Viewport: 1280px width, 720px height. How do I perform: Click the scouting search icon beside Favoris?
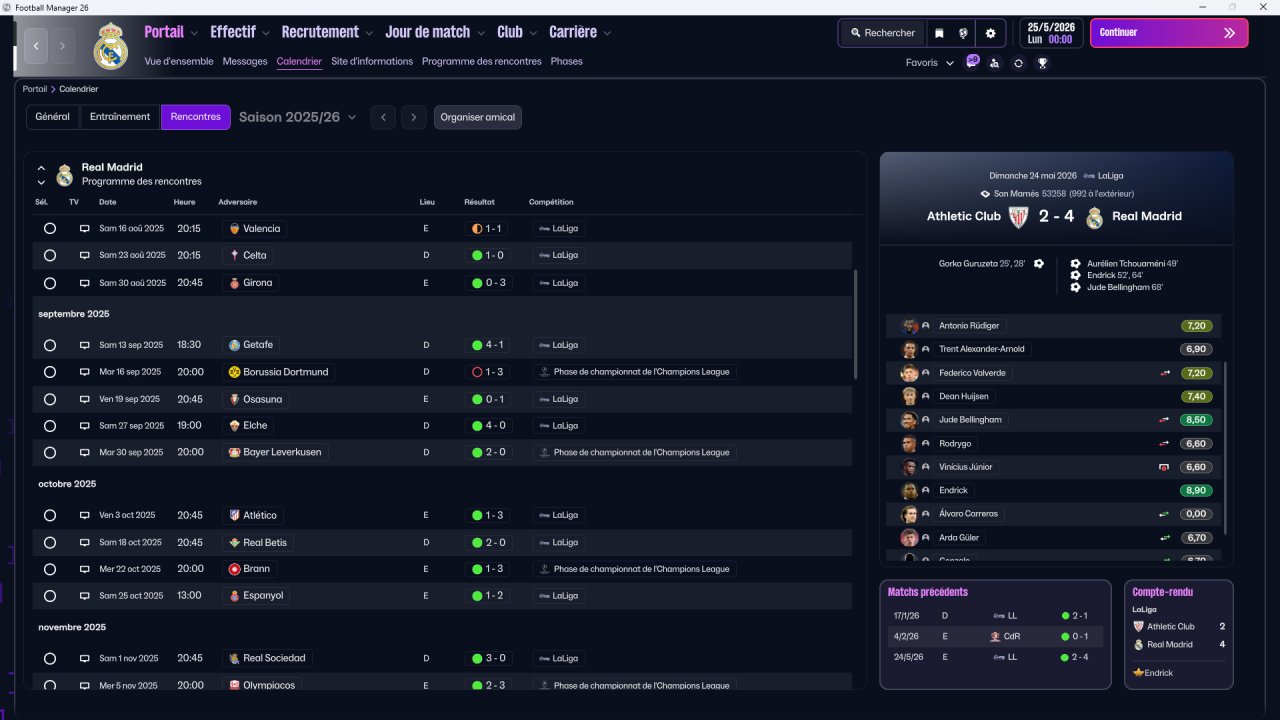point(994,63)
